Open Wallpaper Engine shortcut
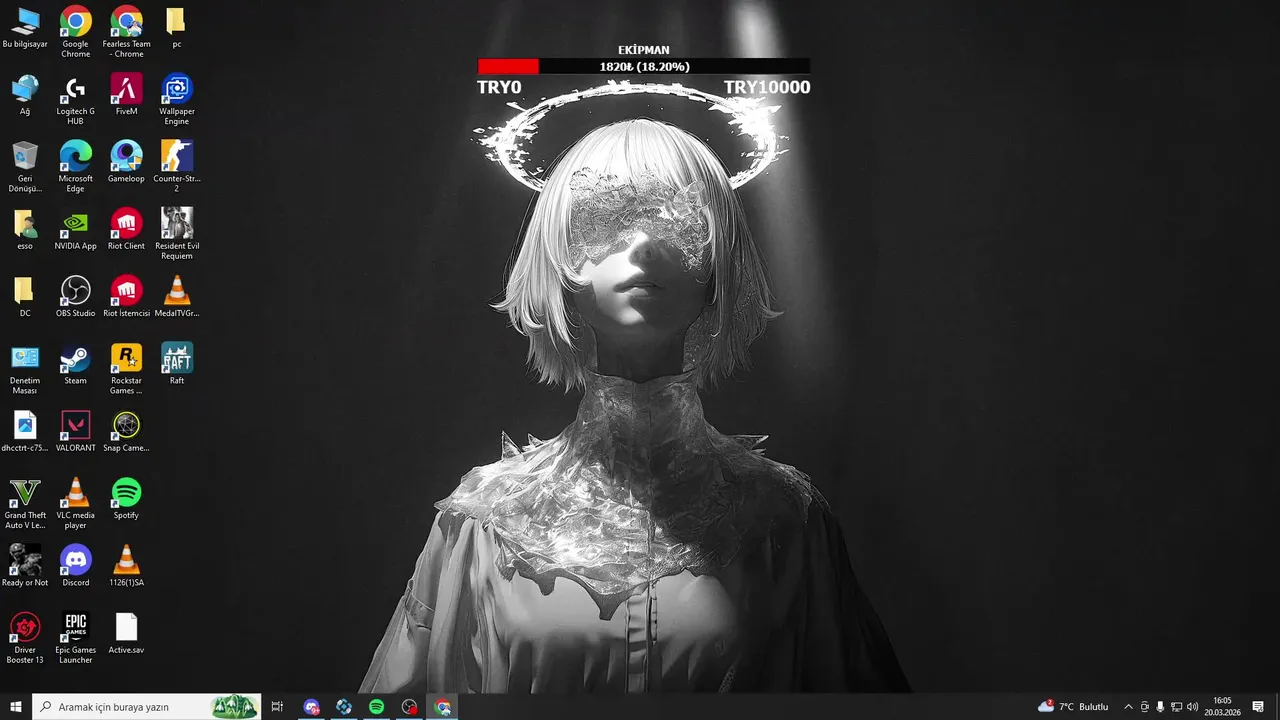 click(x=177, y=100)
